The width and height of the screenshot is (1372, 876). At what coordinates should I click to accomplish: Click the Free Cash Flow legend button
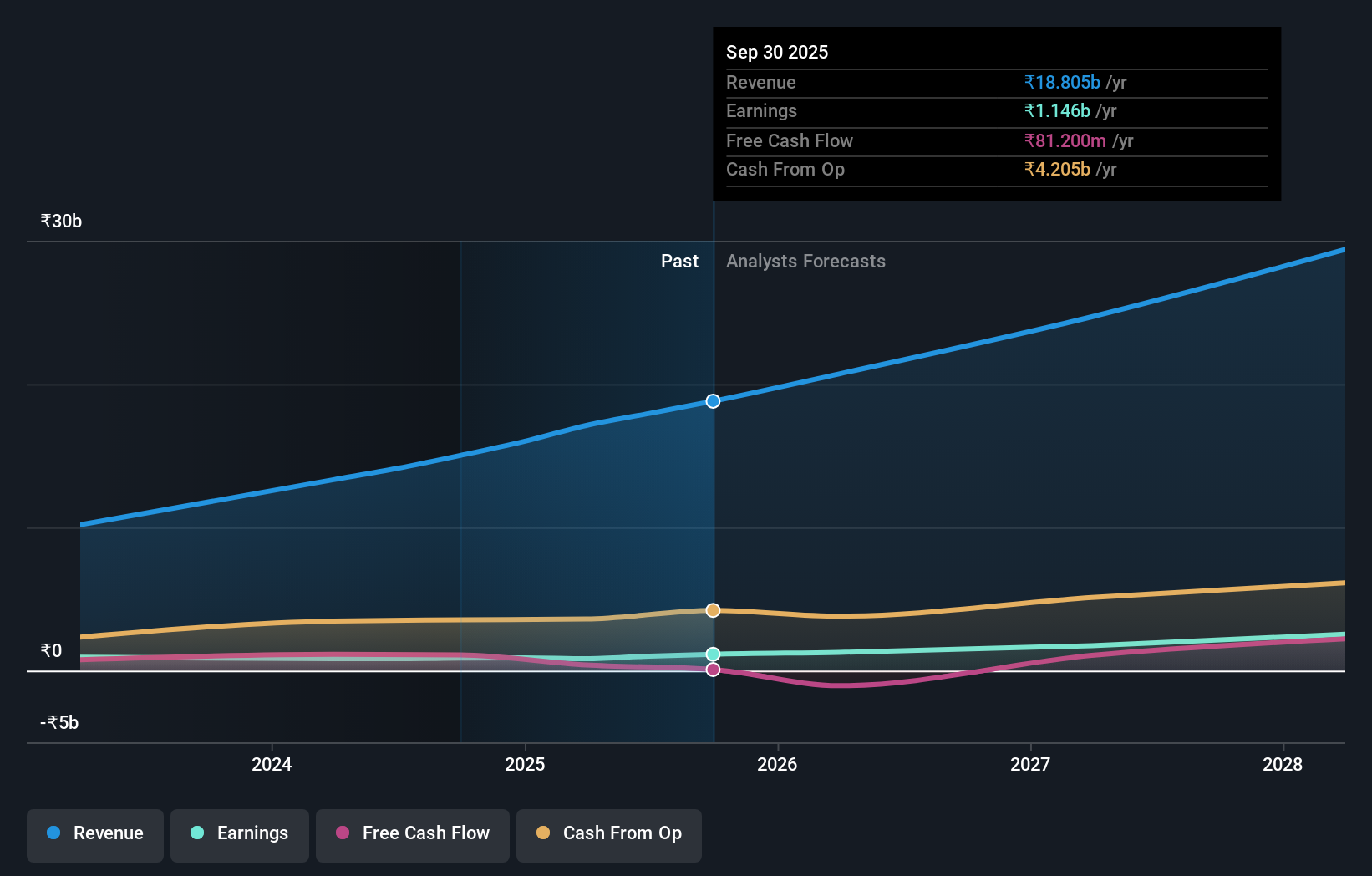[413, 835]
